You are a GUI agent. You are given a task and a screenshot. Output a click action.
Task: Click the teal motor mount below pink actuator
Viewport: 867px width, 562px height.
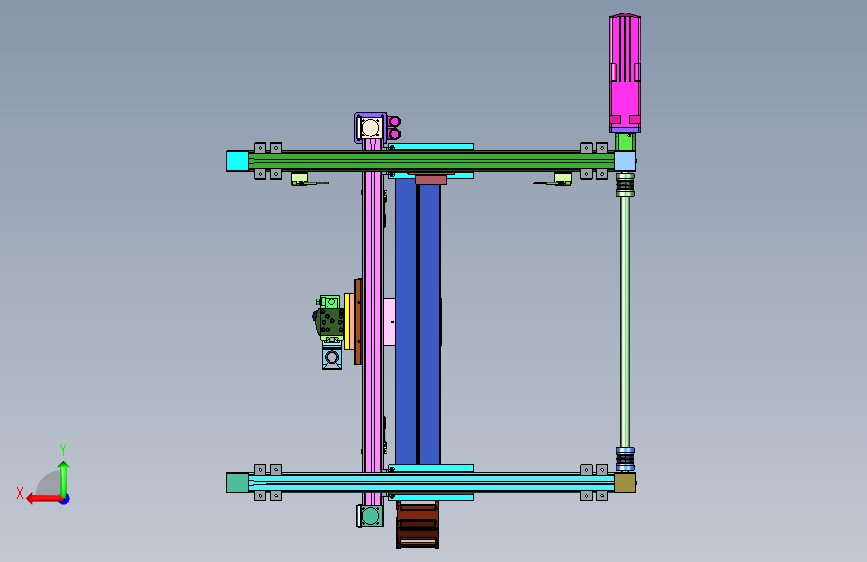(370, 516)
